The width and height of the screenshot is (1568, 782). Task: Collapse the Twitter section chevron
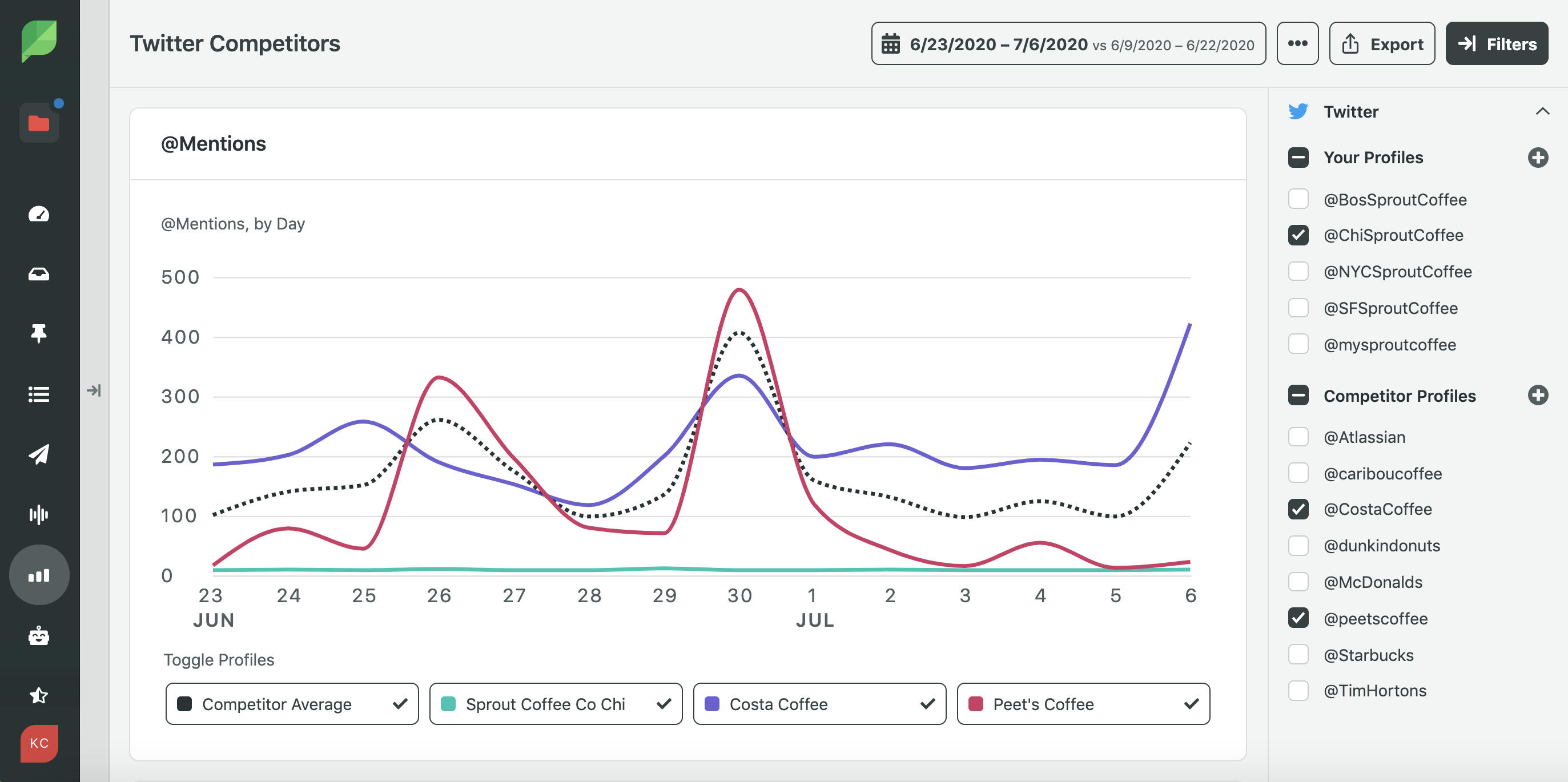pyautogui.click(x=1542, y=111)
